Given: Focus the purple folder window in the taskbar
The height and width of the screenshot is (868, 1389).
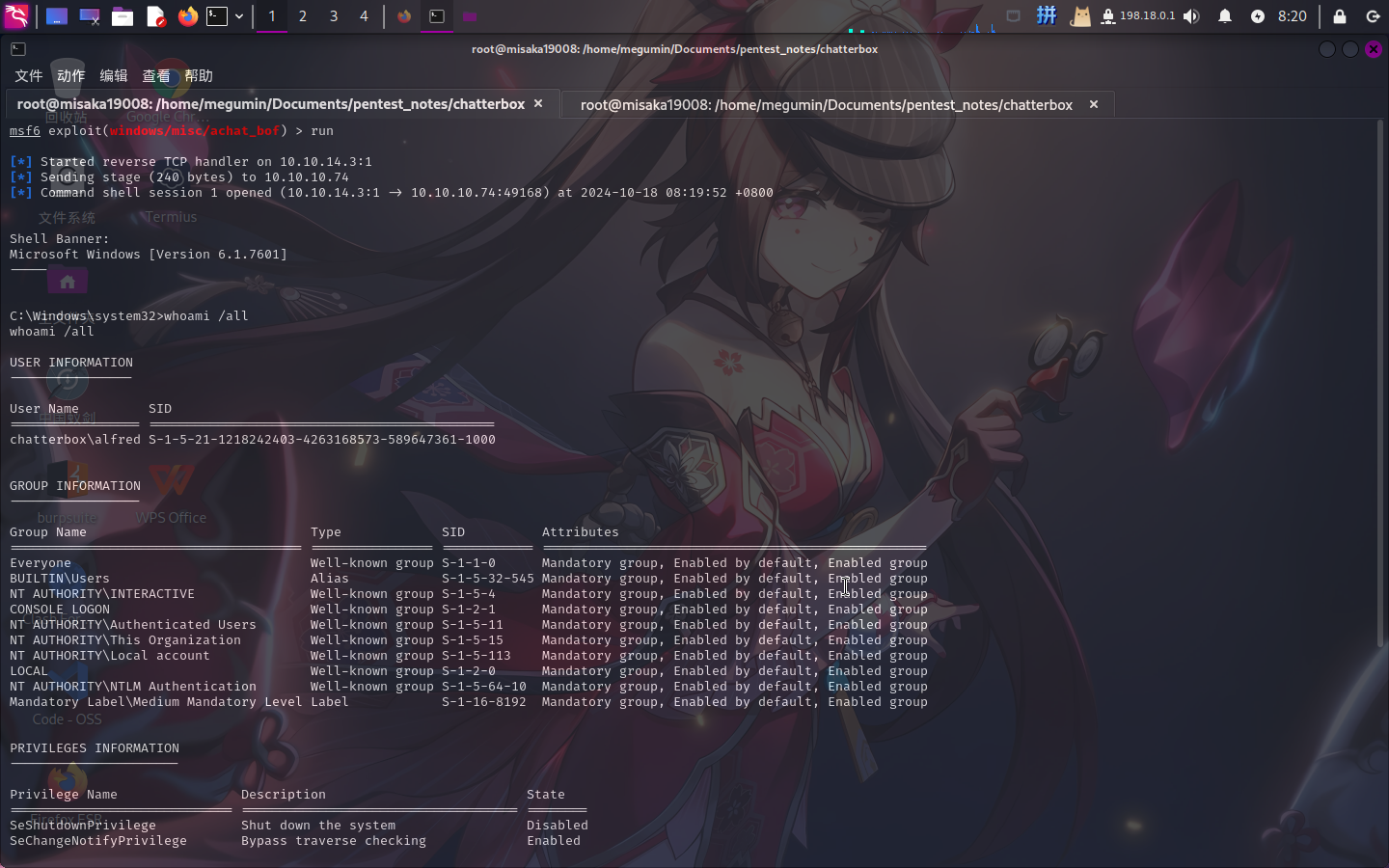Looking at the screenshot, I should (470, 16).
